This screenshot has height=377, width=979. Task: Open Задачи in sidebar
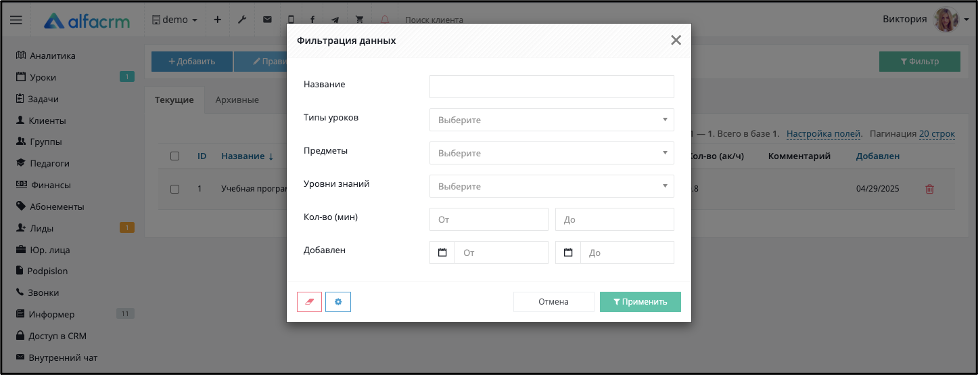tap(37, 99)
